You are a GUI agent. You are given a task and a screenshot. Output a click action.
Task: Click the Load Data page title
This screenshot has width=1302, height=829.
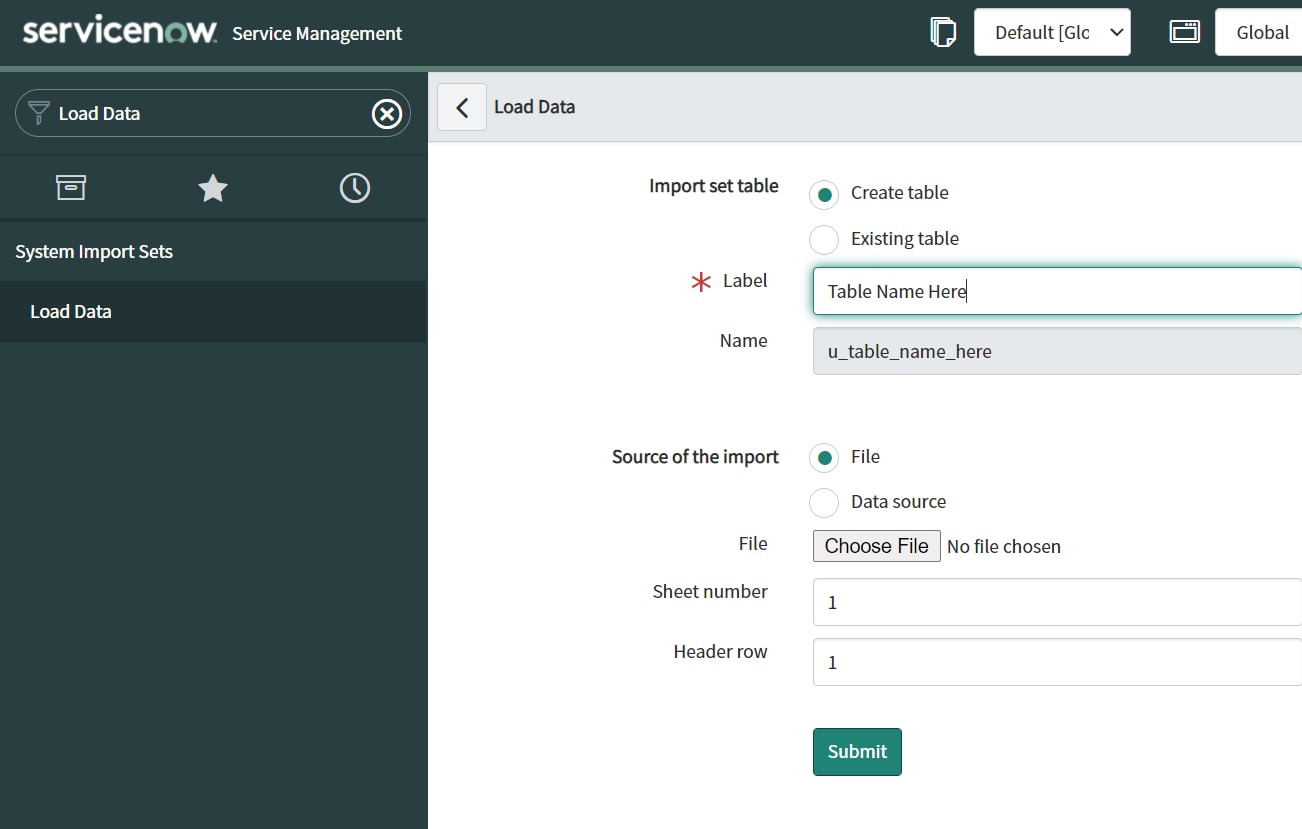click(x=534, y=107)
